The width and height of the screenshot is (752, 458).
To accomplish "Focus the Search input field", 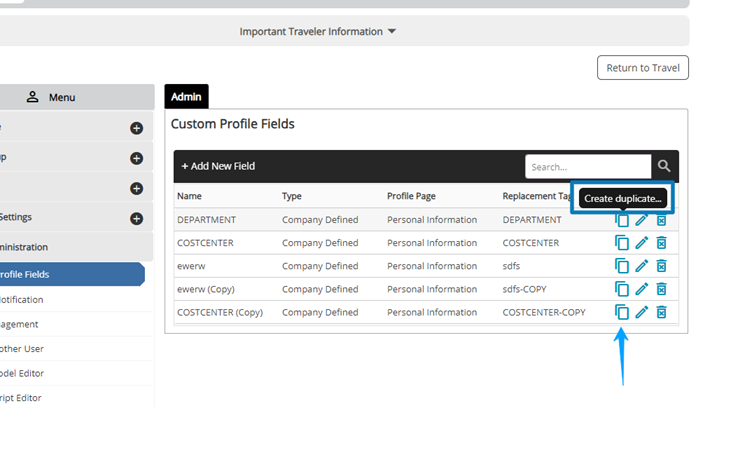I will [x=588, y=166].
